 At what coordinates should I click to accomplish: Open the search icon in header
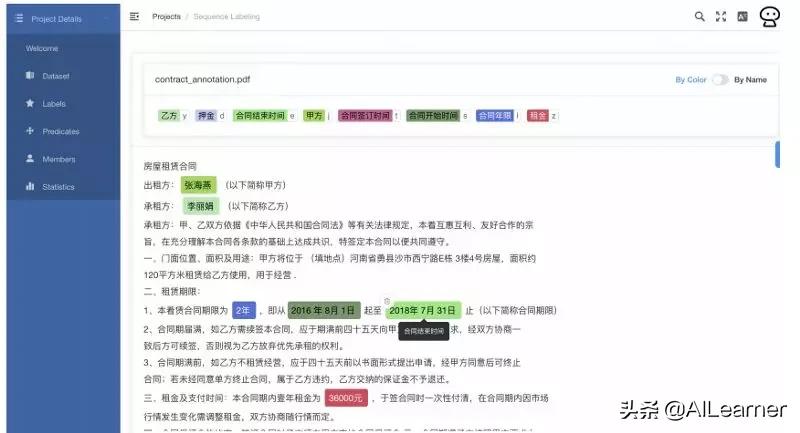(x=699, y=16)
